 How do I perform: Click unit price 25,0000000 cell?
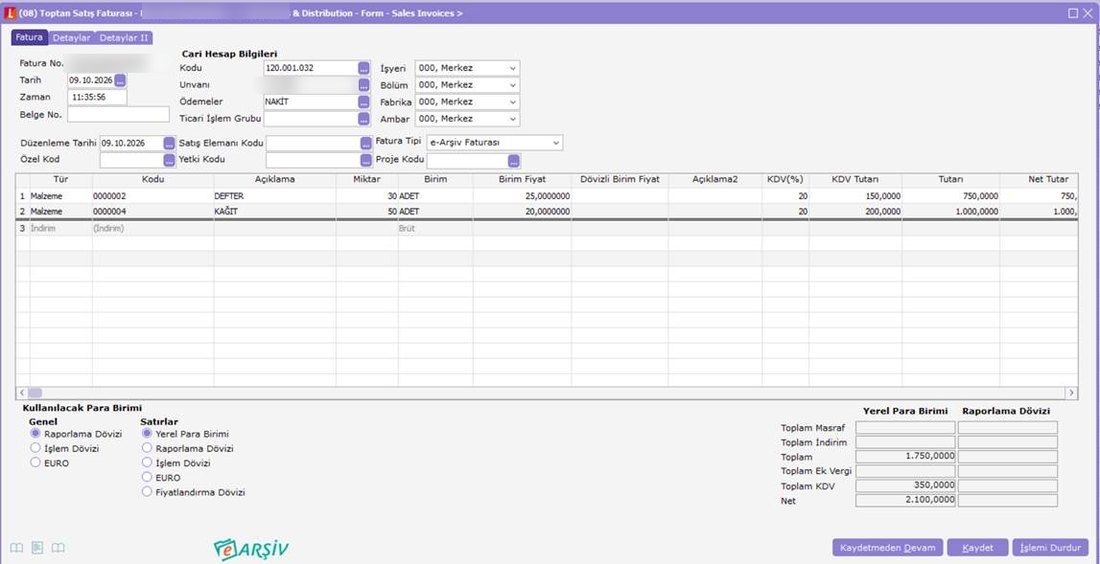(522, 196)
